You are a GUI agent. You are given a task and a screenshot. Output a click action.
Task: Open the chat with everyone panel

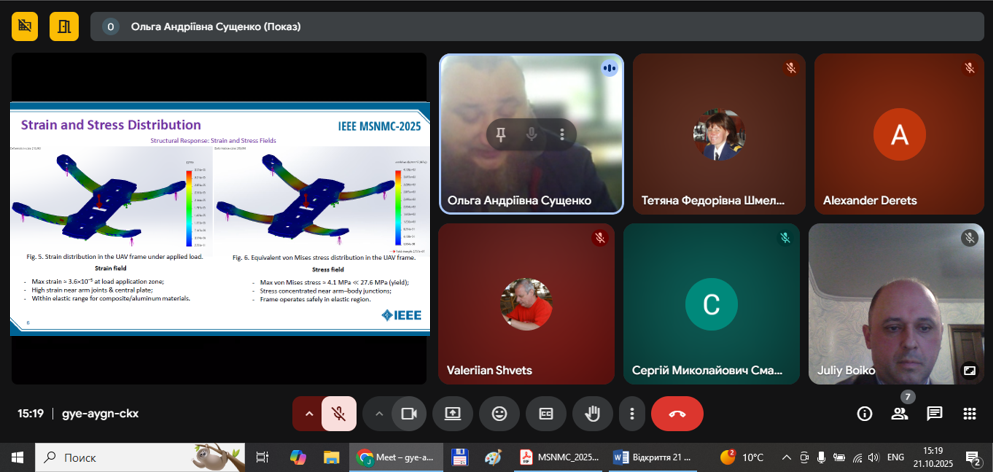click(x=934, y=413)
